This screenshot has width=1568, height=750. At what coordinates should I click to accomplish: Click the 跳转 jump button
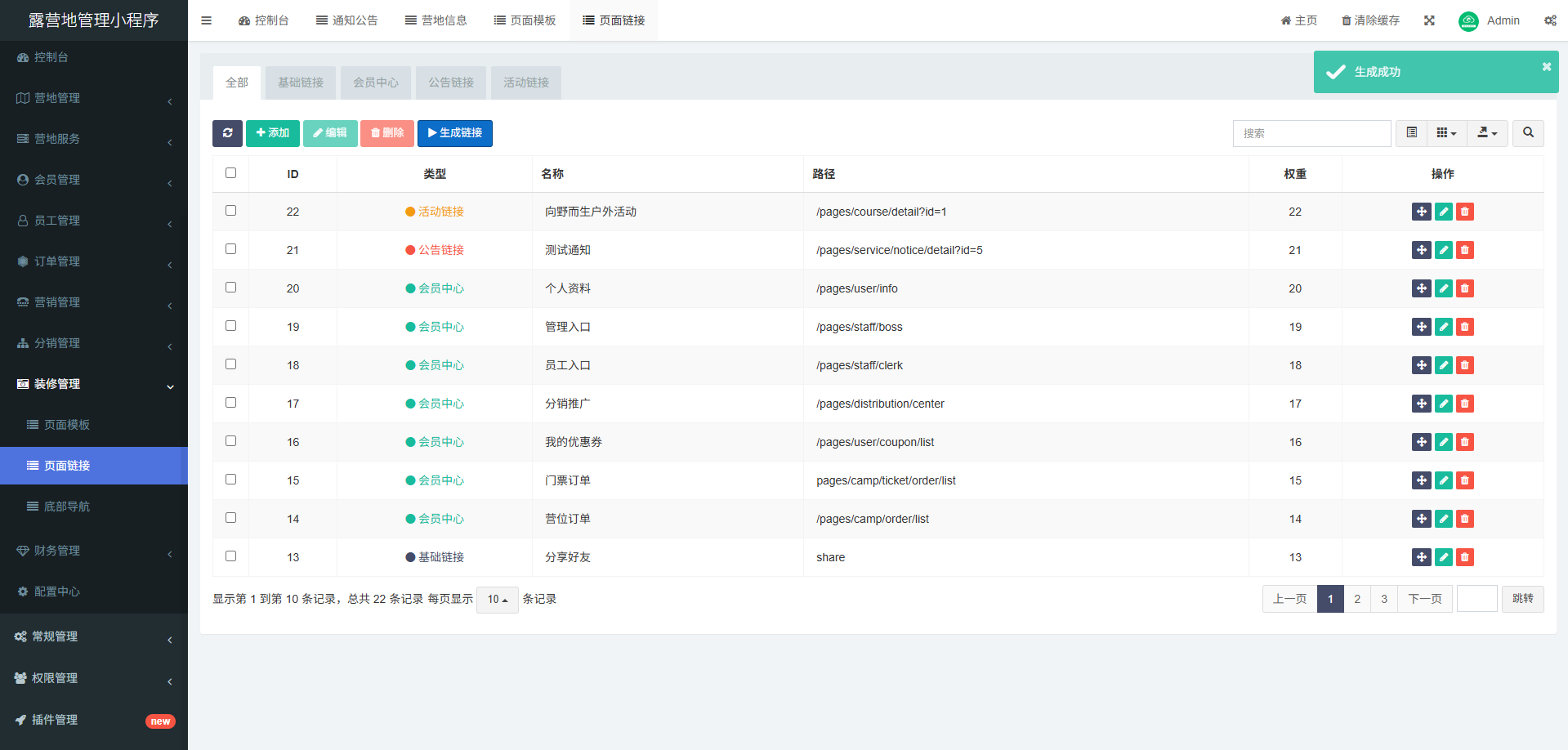[1523, 599]
